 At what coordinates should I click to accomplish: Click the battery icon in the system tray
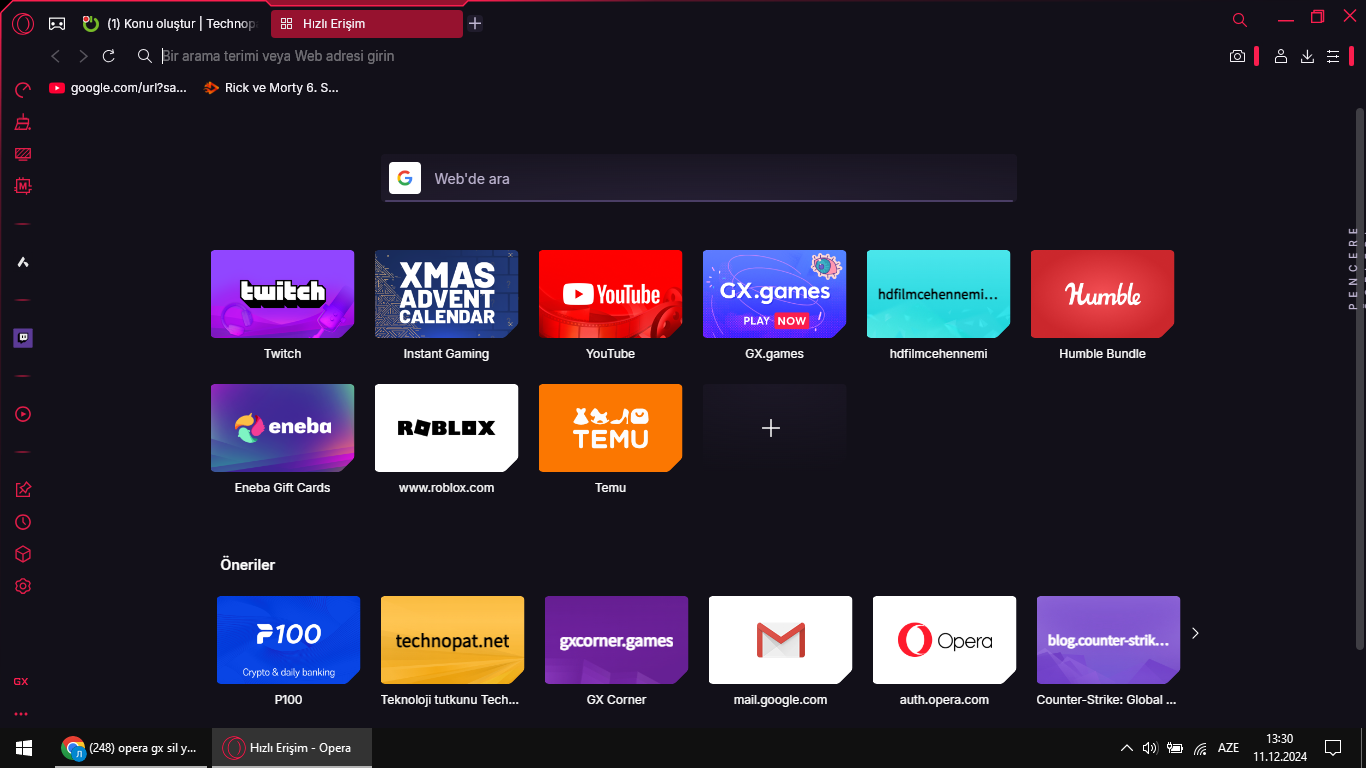(x=1175, y=747)
